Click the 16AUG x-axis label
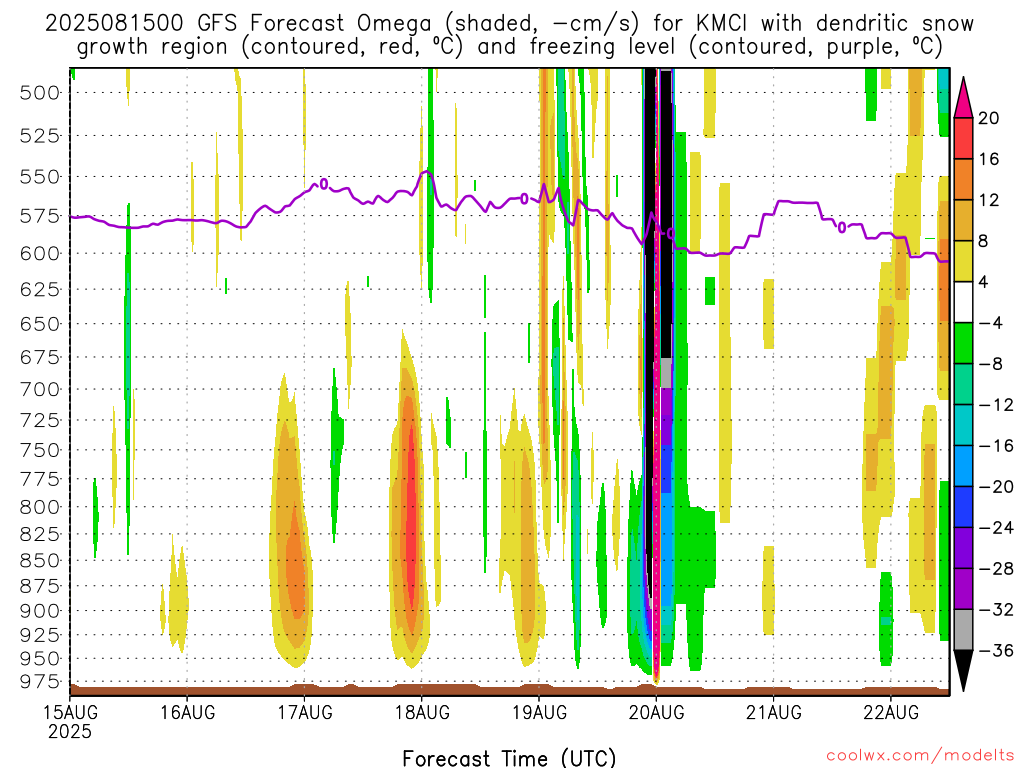The width and height of the screenshot is (1024, 768). click(187, 712)
